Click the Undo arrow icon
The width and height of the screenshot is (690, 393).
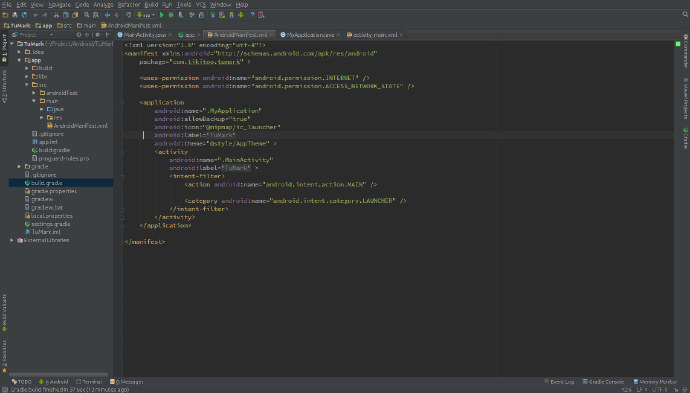36,15
